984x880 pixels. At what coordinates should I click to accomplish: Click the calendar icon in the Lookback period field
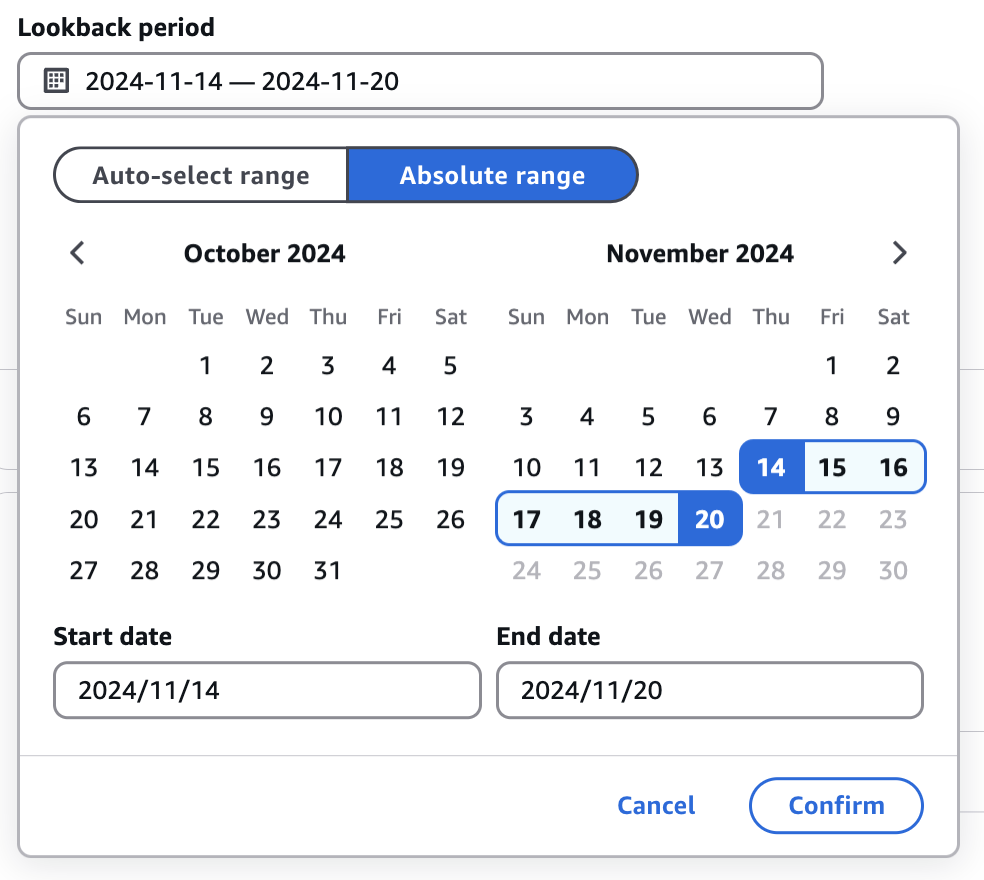pyautogui.click(x=57, y=81)
